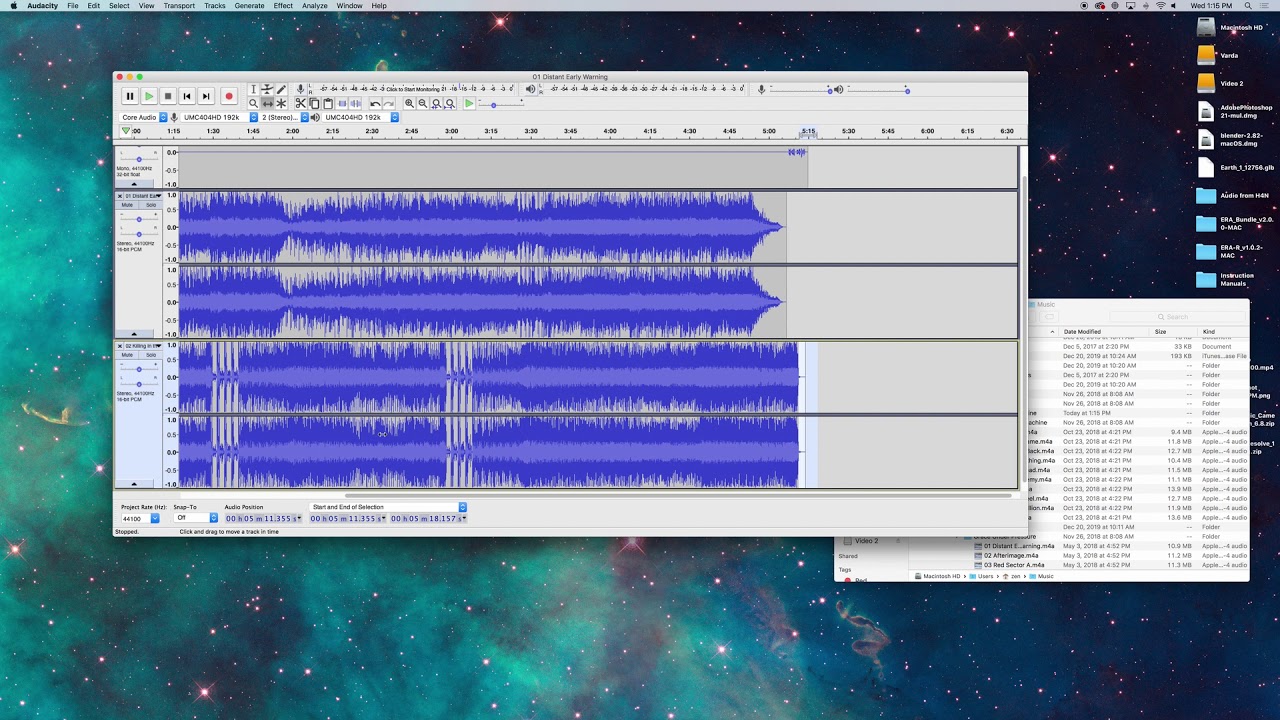Open the Core Audio host dropdown
The width and height of the screenshot is (1280, 720).
pos(143,117)
